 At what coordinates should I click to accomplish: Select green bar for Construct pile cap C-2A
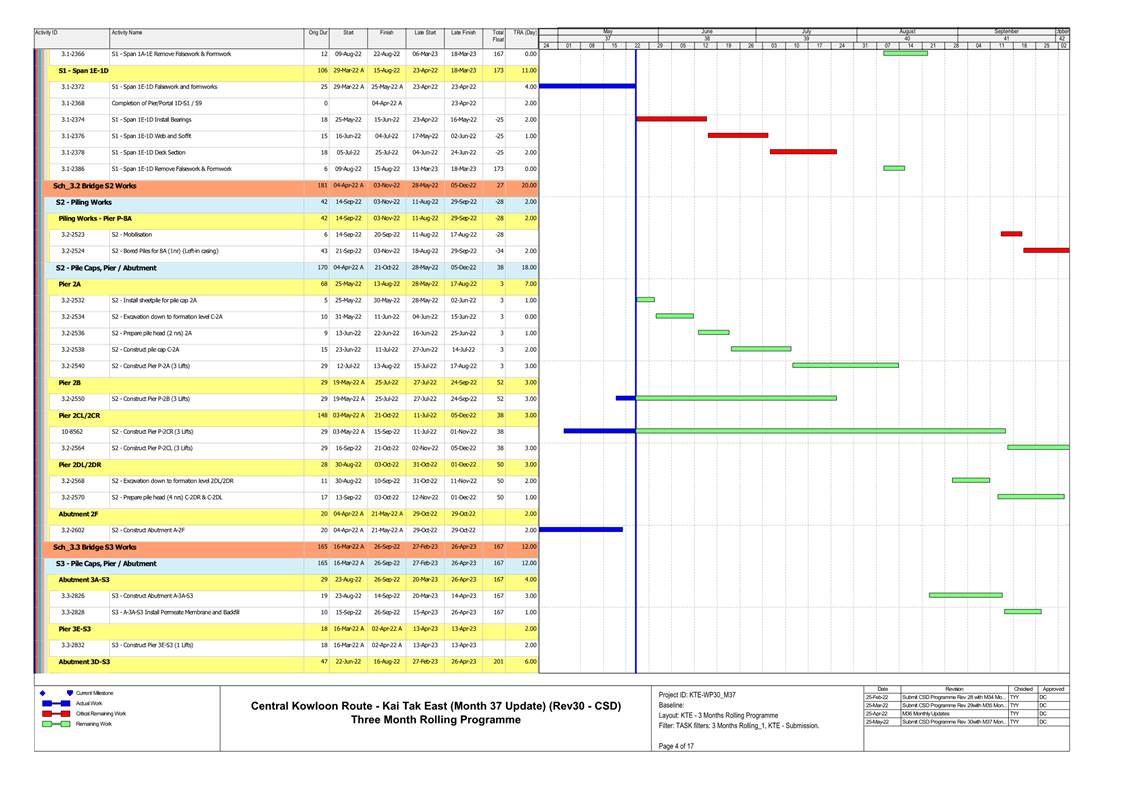coord(761,349)
